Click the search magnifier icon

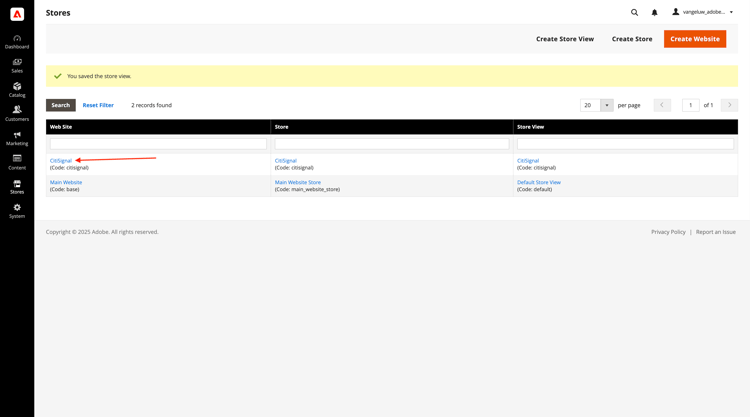pos(634,12)
